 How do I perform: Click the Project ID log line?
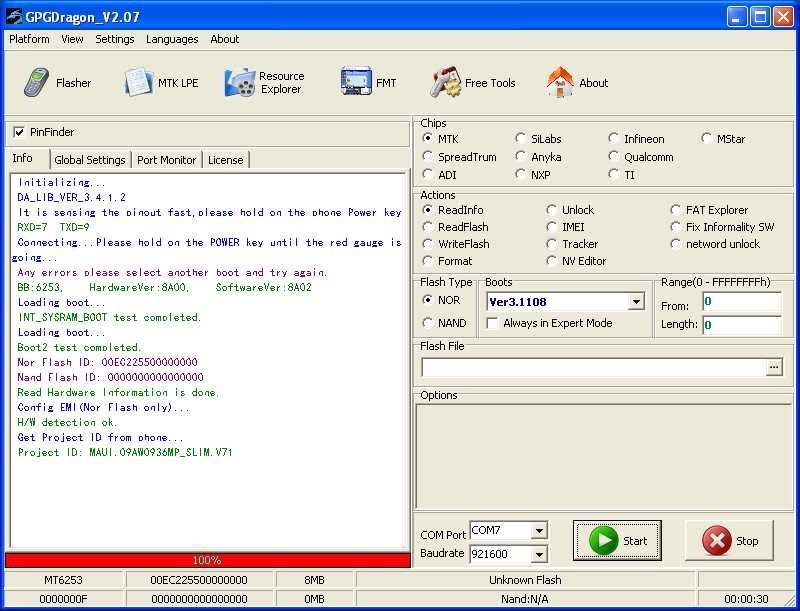click(125, 452)
